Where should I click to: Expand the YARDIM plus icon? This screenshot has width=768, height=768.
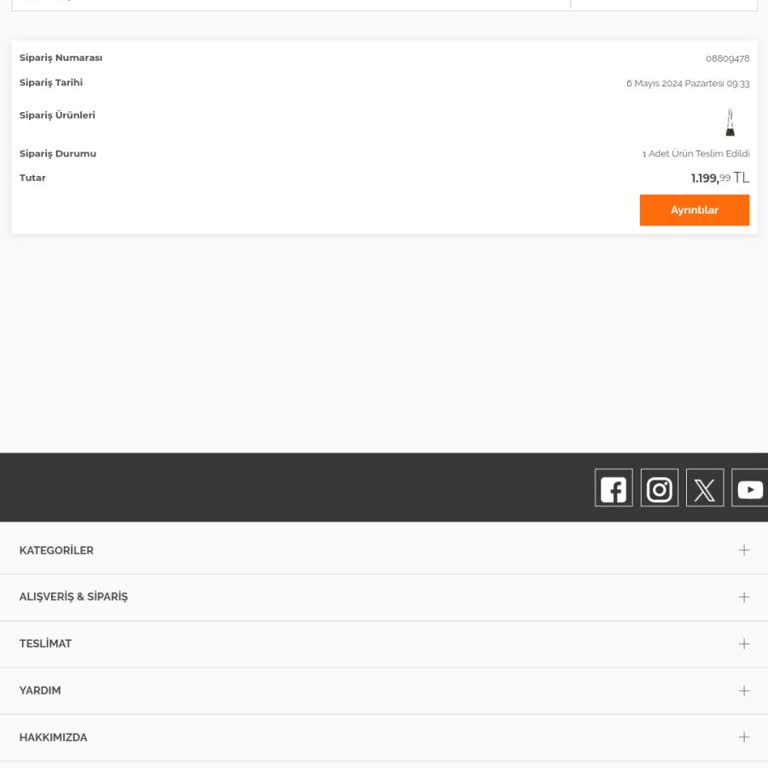pos(744,691)
